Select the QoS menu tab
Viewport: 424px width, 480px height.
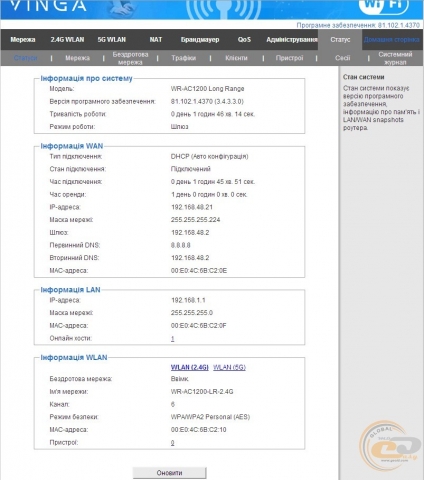pos(244,40)
